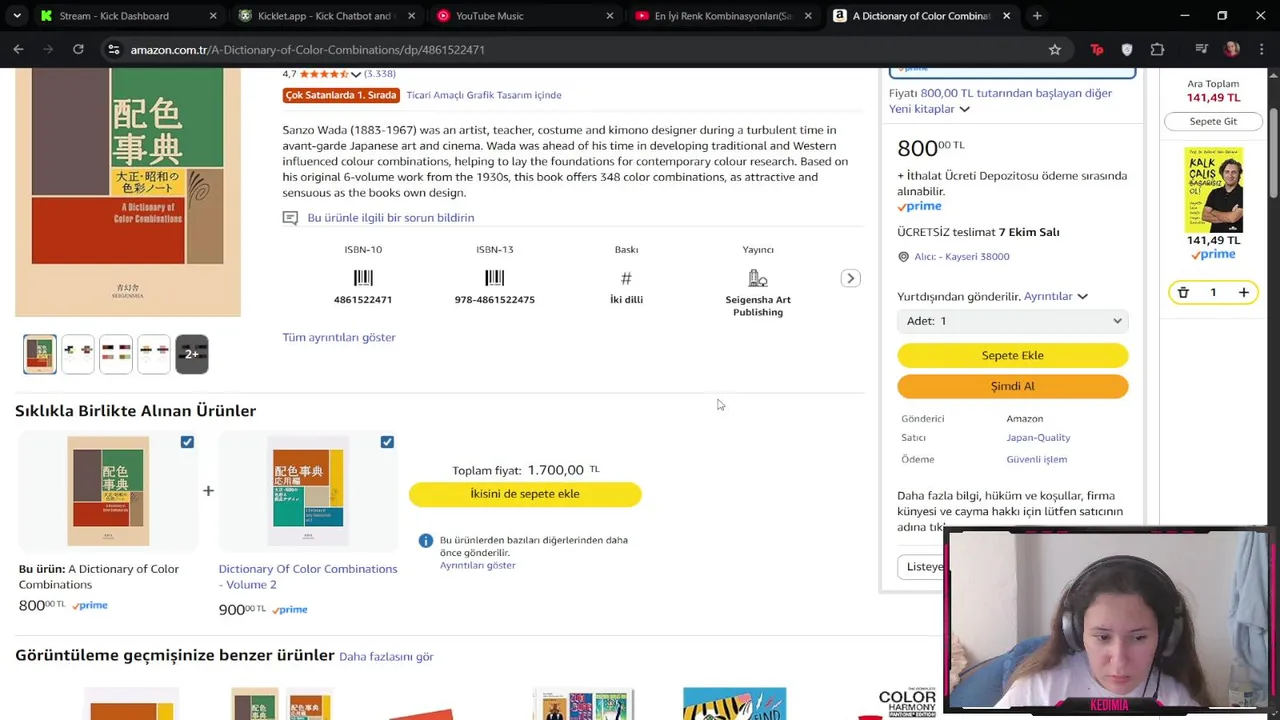
Task: Bookmark this page with the star icon
Action: [1054, 49]
